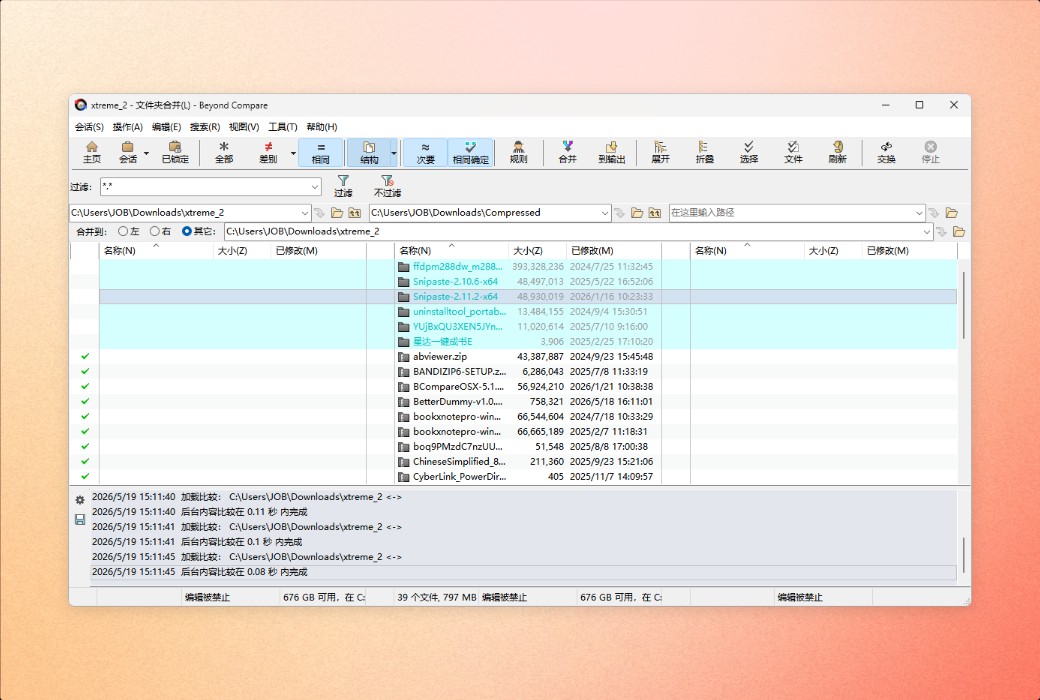
Task: Expand all folders with 展开
Action: 660,152
